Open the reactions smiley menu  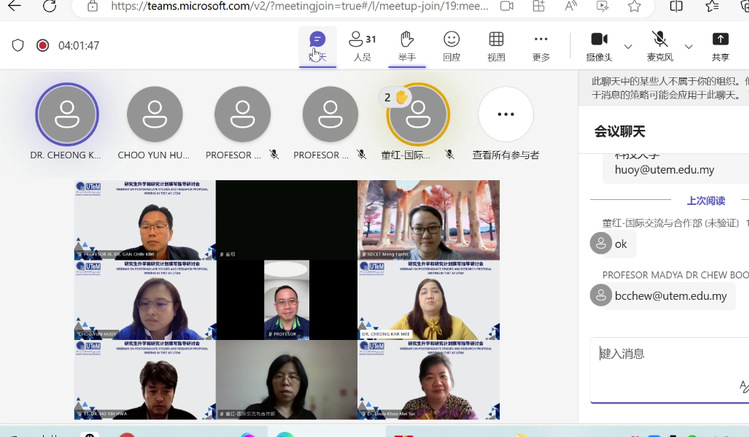click(451, 45)
